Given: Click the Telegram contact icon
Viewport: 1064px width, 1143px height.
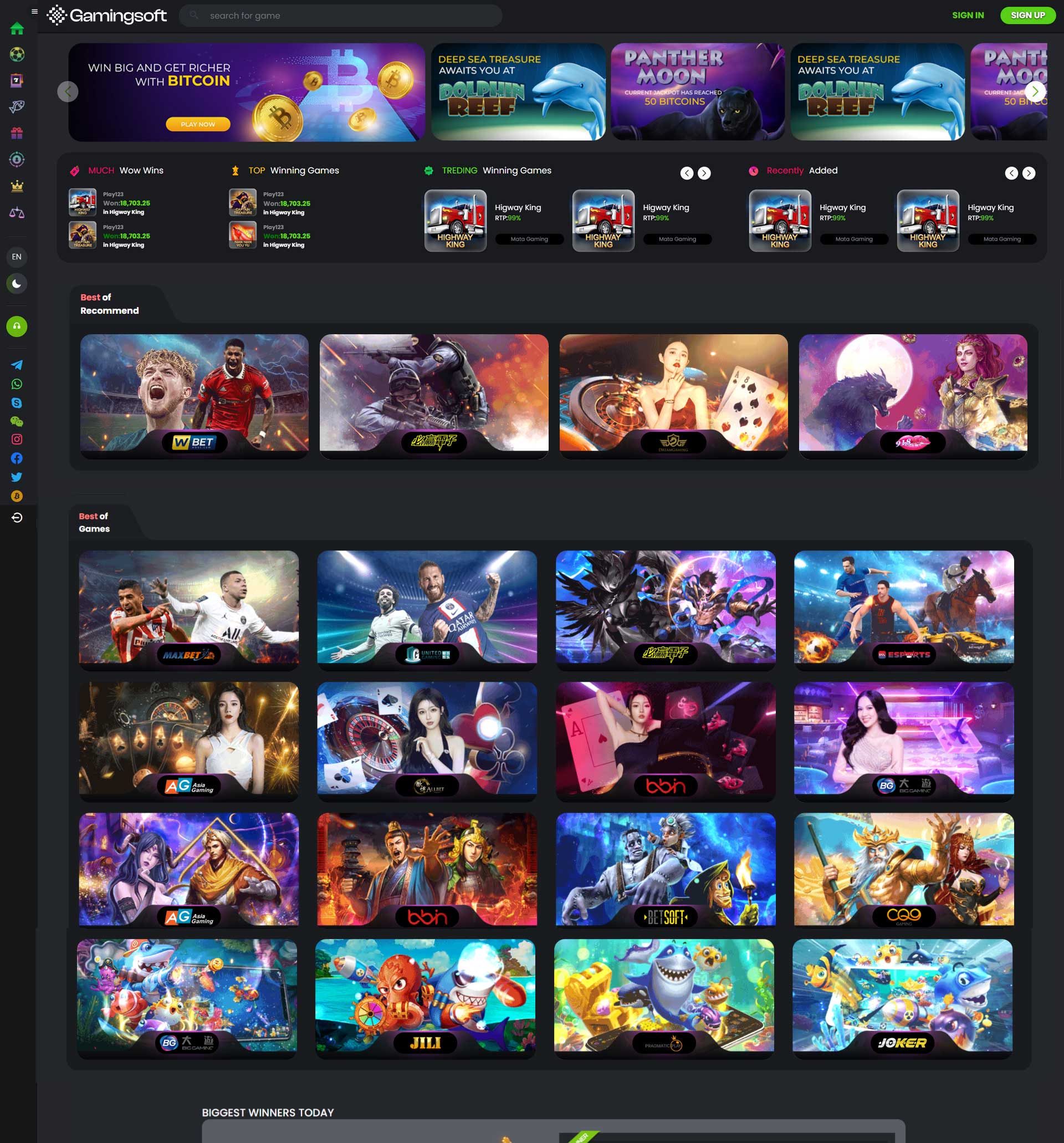Looking at the screenshot, I should tap(17, 365).
